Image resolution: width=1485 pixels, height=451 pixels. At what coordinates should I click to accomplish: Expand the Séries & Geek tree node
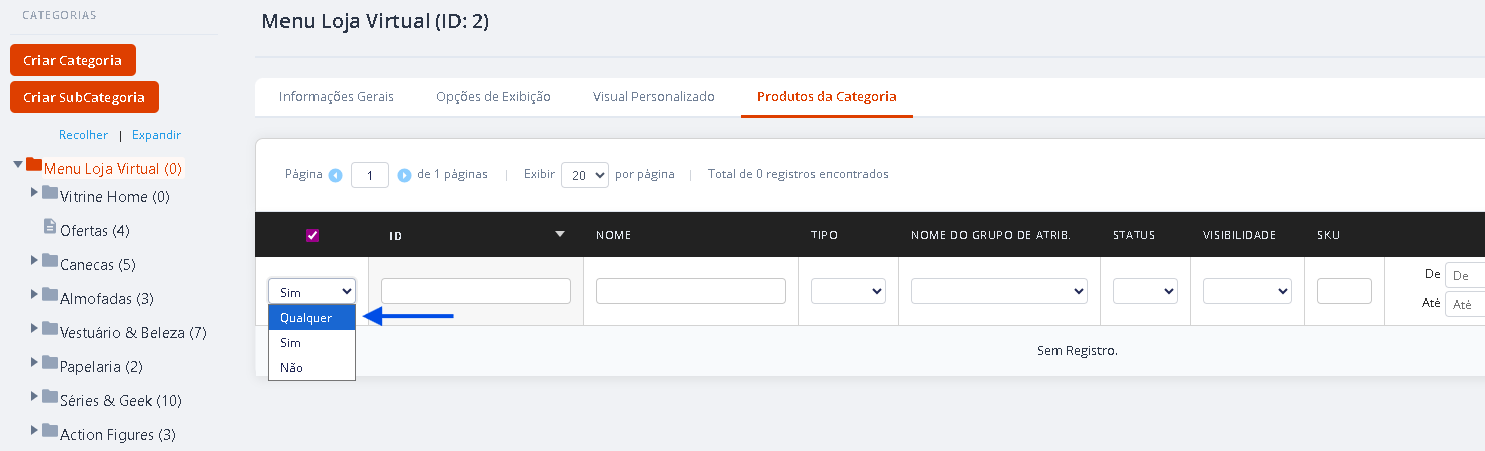pos(35,395)
